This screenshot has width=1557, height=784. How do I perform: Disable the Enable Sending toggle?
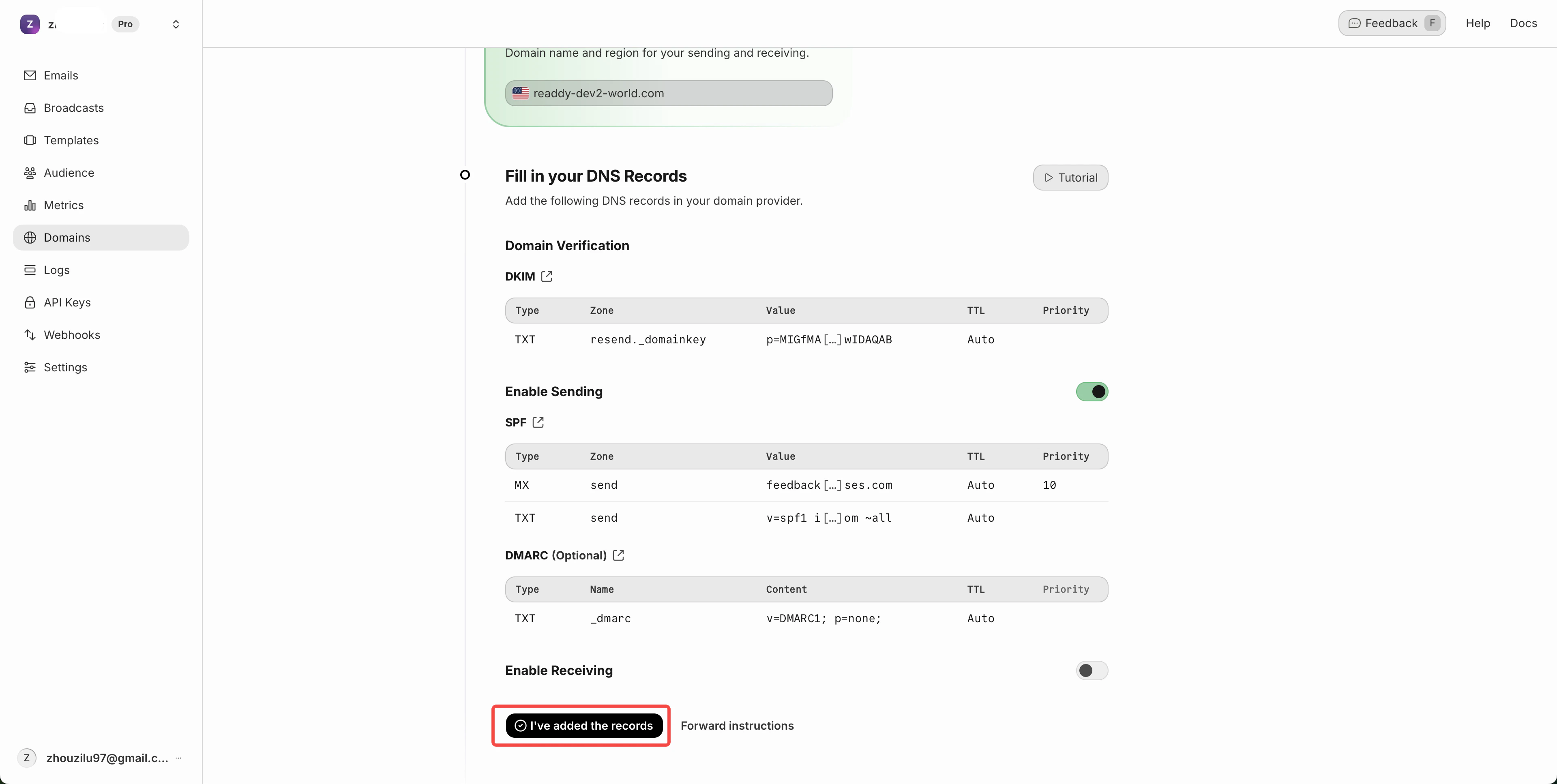coord(1092,392)
